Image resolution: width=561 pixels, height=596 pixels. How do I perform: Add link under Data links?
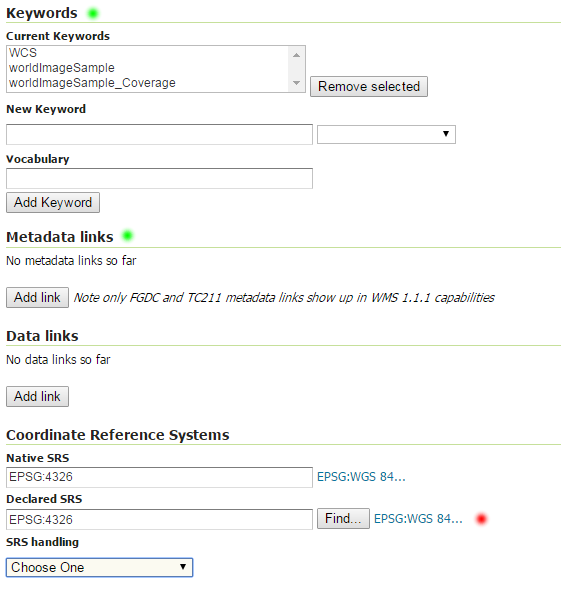click(37, 396)
